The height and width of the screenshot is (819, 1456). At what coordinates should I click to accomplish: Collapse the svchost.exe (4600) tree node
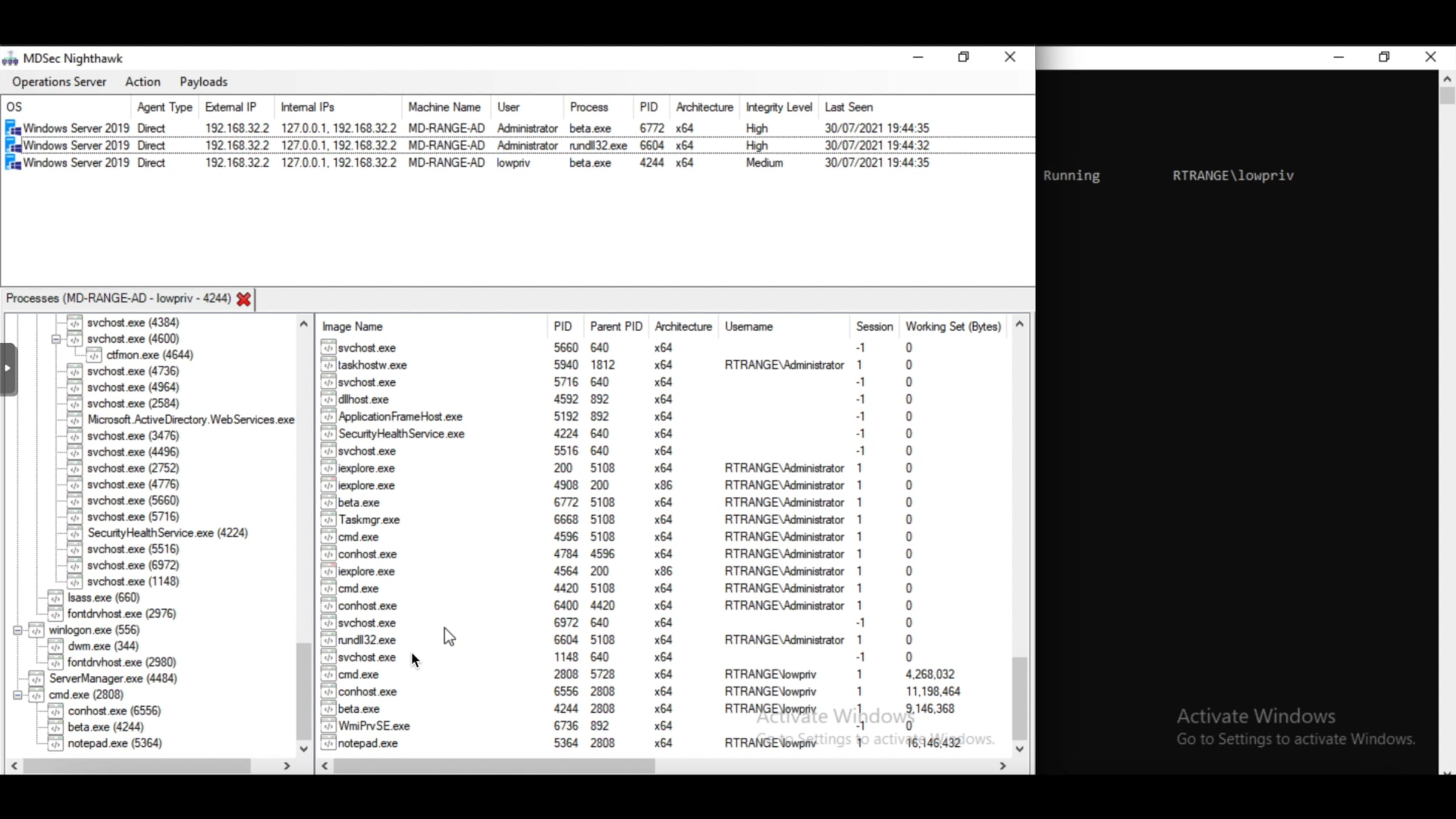tap(56, 339)
